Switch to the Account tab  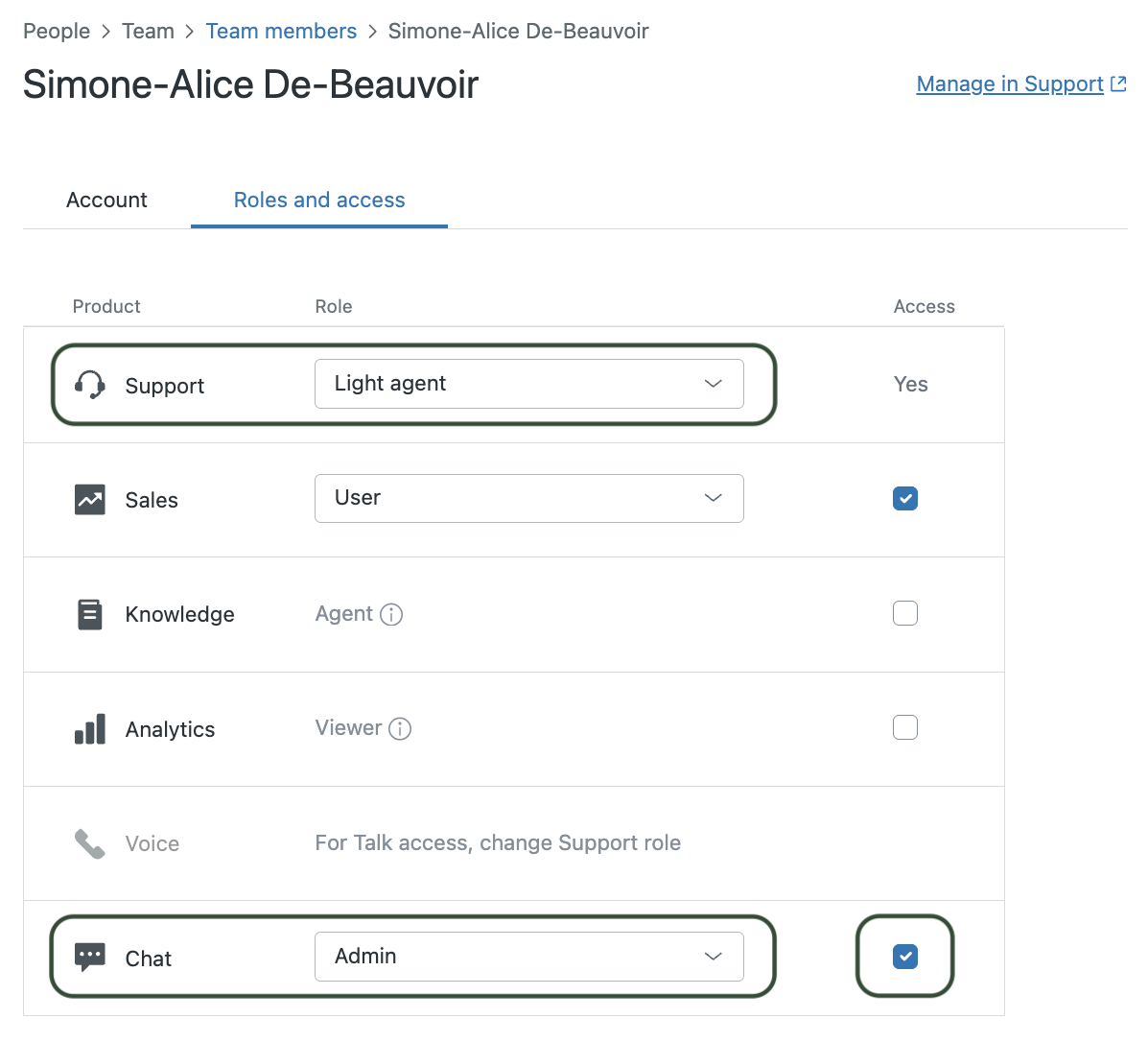click(106, 200)
